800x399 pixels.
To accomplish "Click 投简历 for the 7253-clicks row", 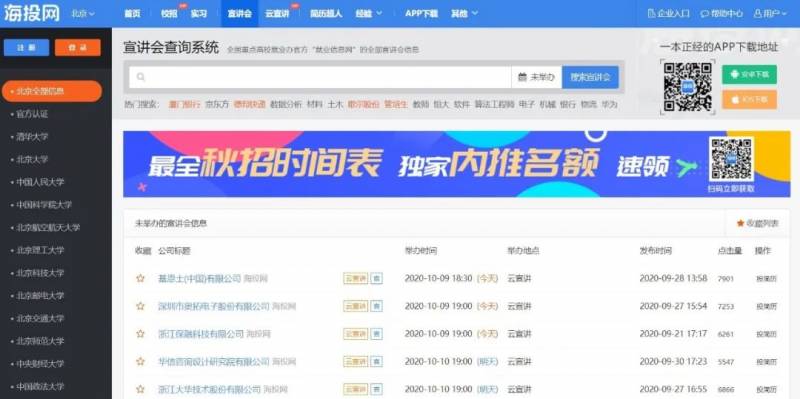I will (x=766, y=307).
